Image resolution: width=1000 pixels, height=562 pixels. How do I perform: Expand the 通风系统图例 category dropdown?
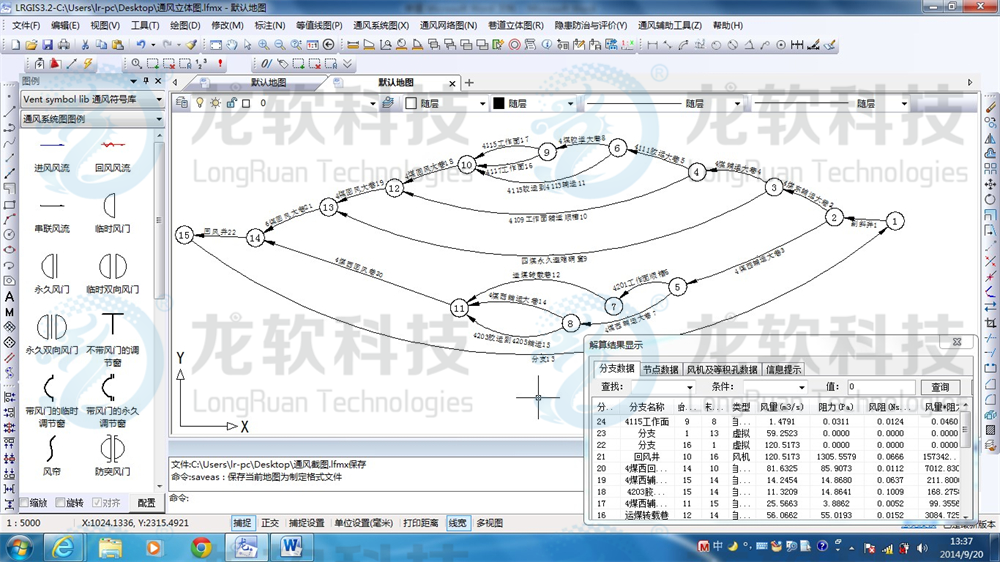pyautogui.click(x=159, y=119)
